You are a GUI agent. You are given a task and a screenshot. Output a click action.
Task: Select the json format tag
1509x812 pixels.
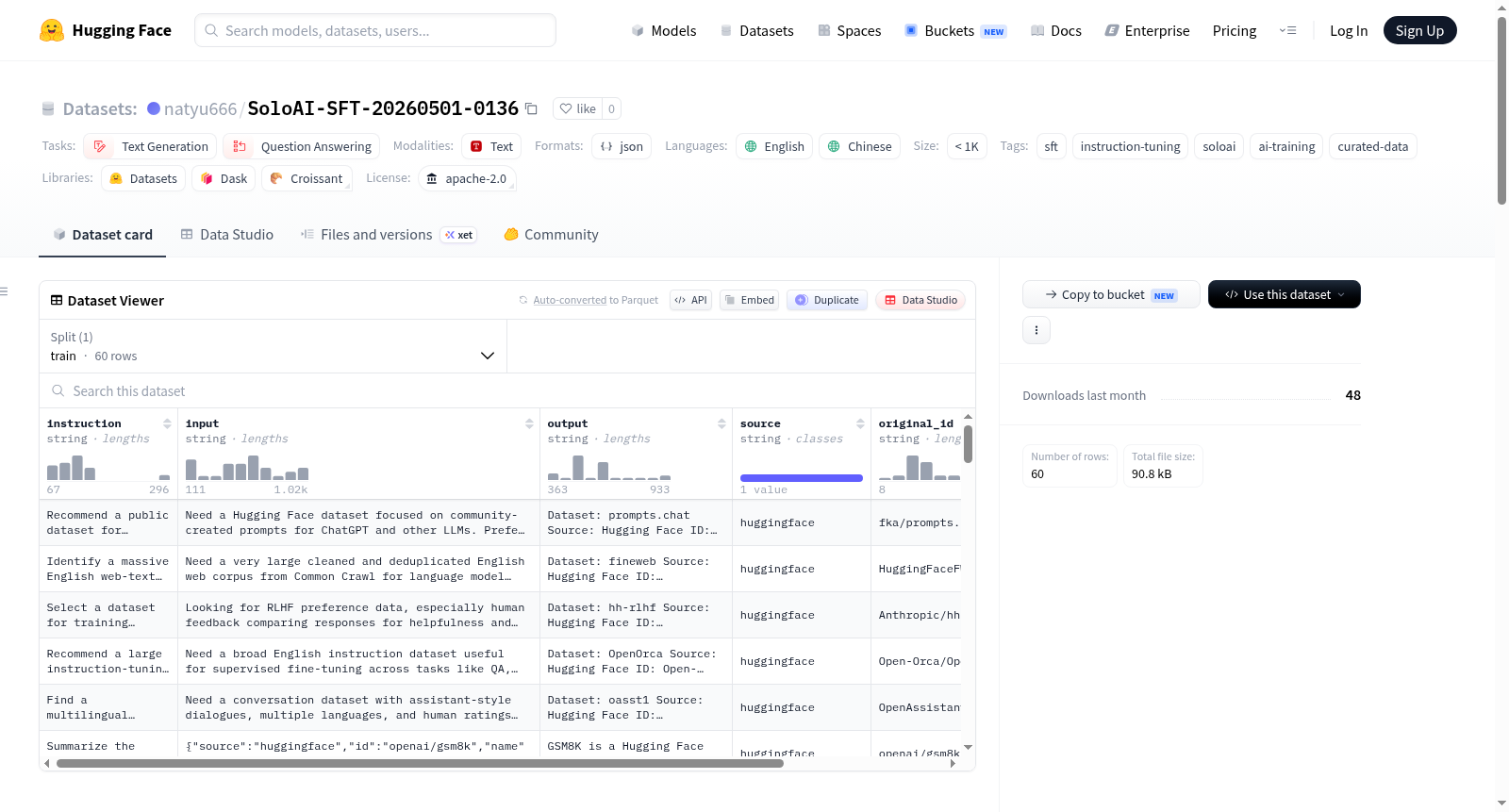tap(622, 146)
